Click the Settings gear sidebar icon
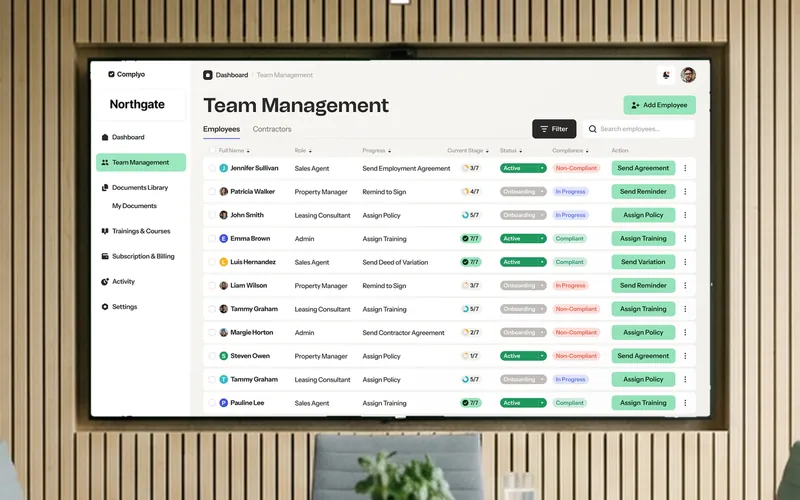The image size is (800, 500). coord(105,307)
